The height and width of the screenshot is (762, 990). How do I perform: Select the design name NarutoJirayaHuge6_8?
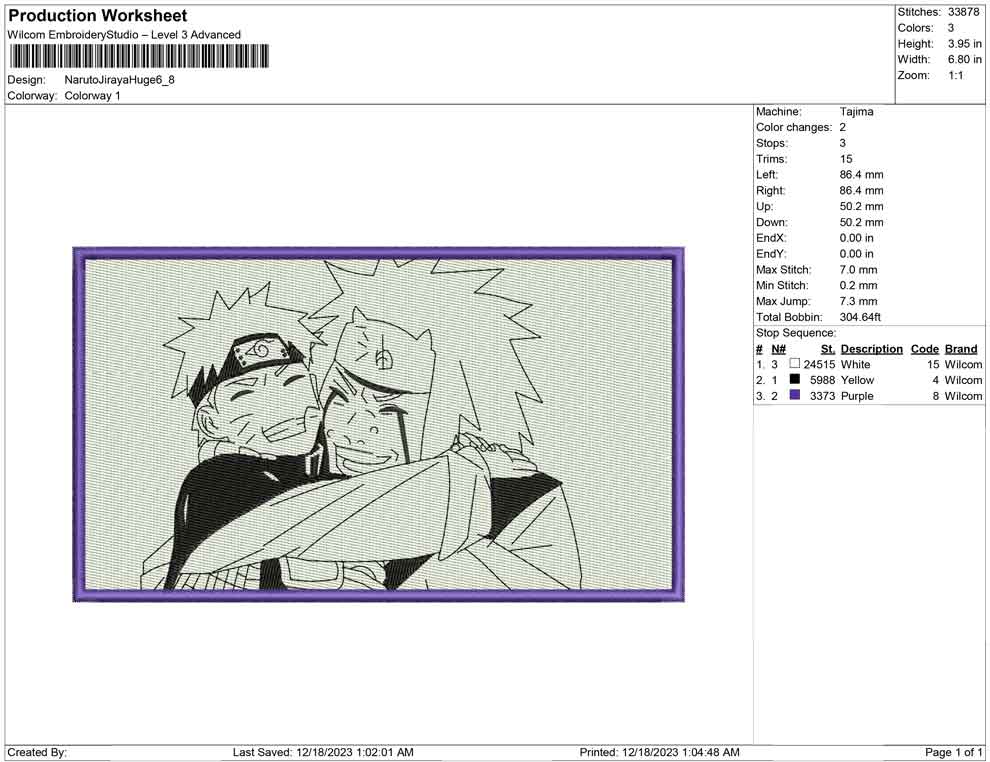click(119, 80)
